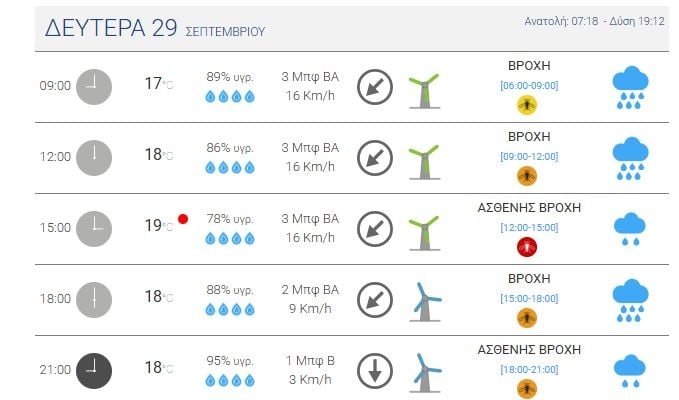Click the 21:00 dark clock icon
Image resolution: width=679 pixels, height=400 pixels.
94,368
